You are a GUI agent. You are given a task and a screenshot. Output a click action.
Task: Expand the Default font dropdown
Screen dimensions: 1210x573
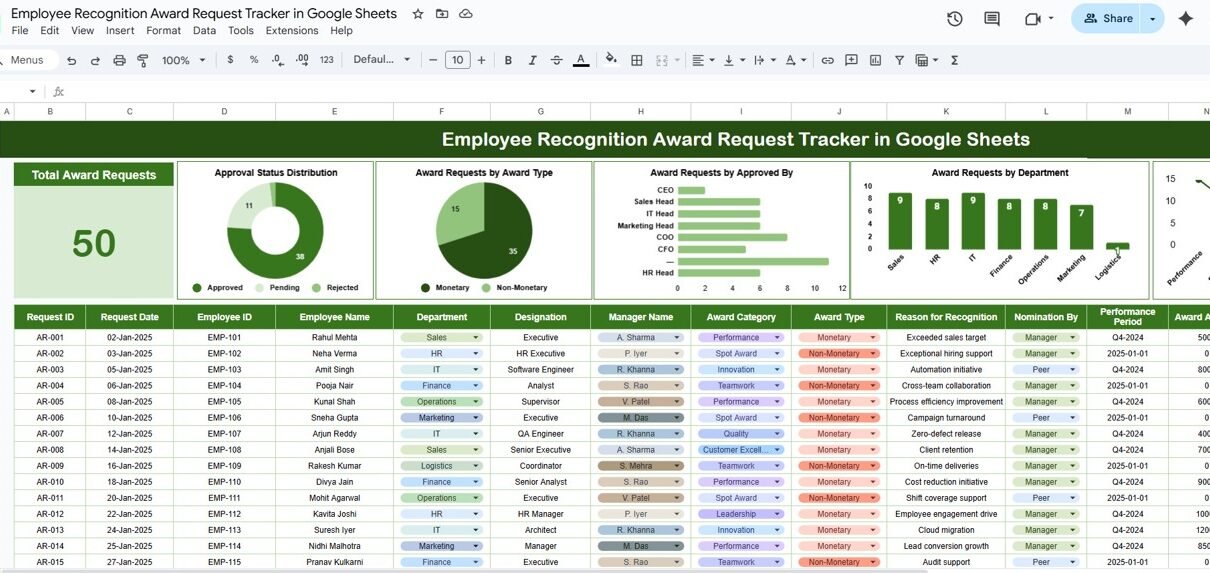[x=381, y=60]
